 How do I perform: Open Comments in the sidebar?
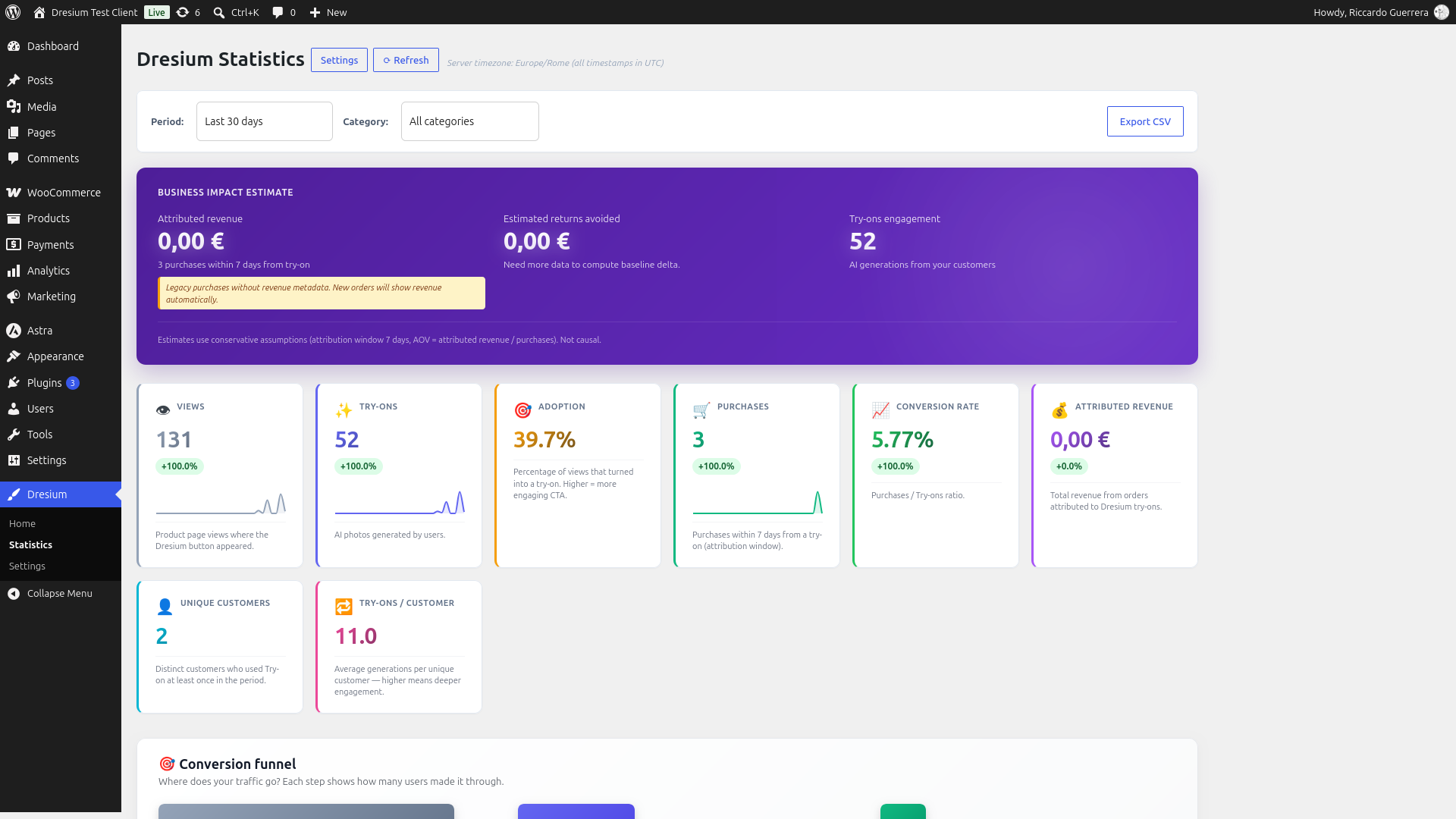coord(61,158)
